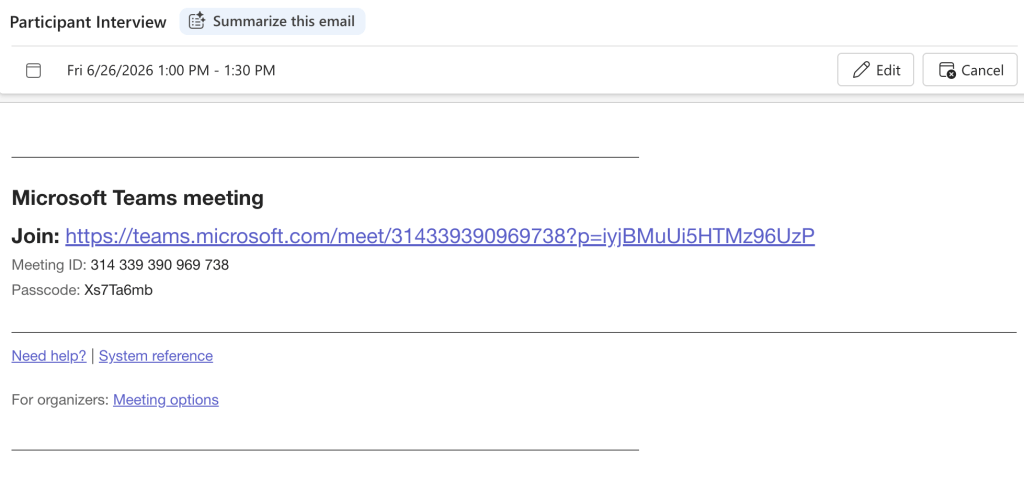Screen dimensions: 1024x482
Task: Click the Join: label before the link
Action: [36, 236]
